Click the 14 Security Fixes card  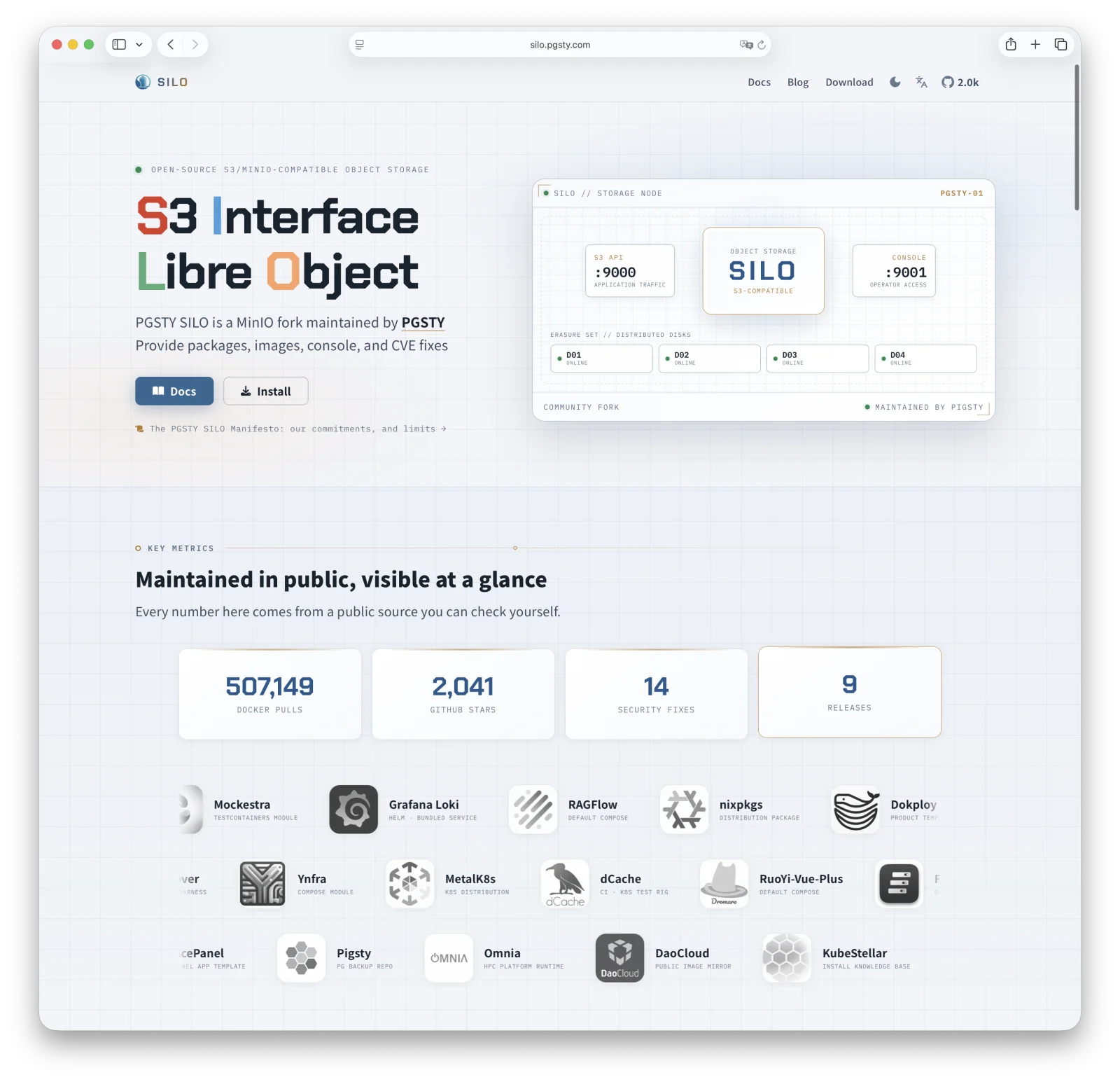point(657,694)
